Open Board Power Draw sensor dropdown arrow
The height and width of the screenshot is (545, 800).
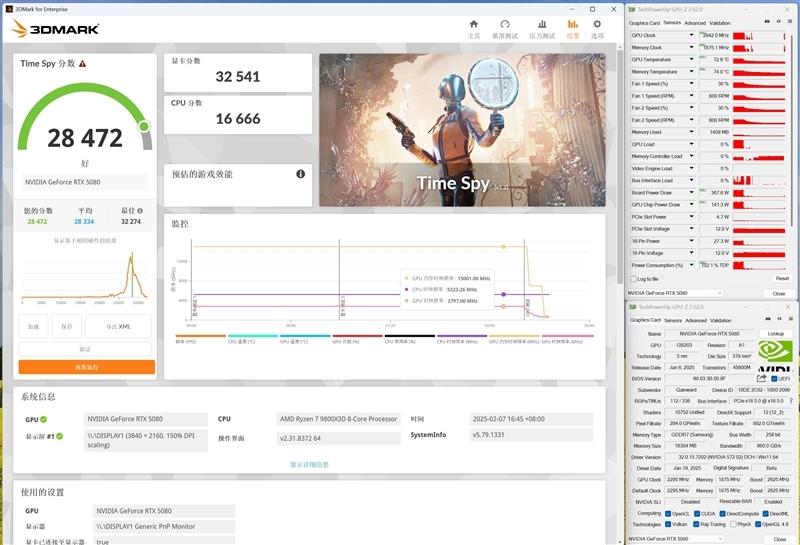(691, 192)
